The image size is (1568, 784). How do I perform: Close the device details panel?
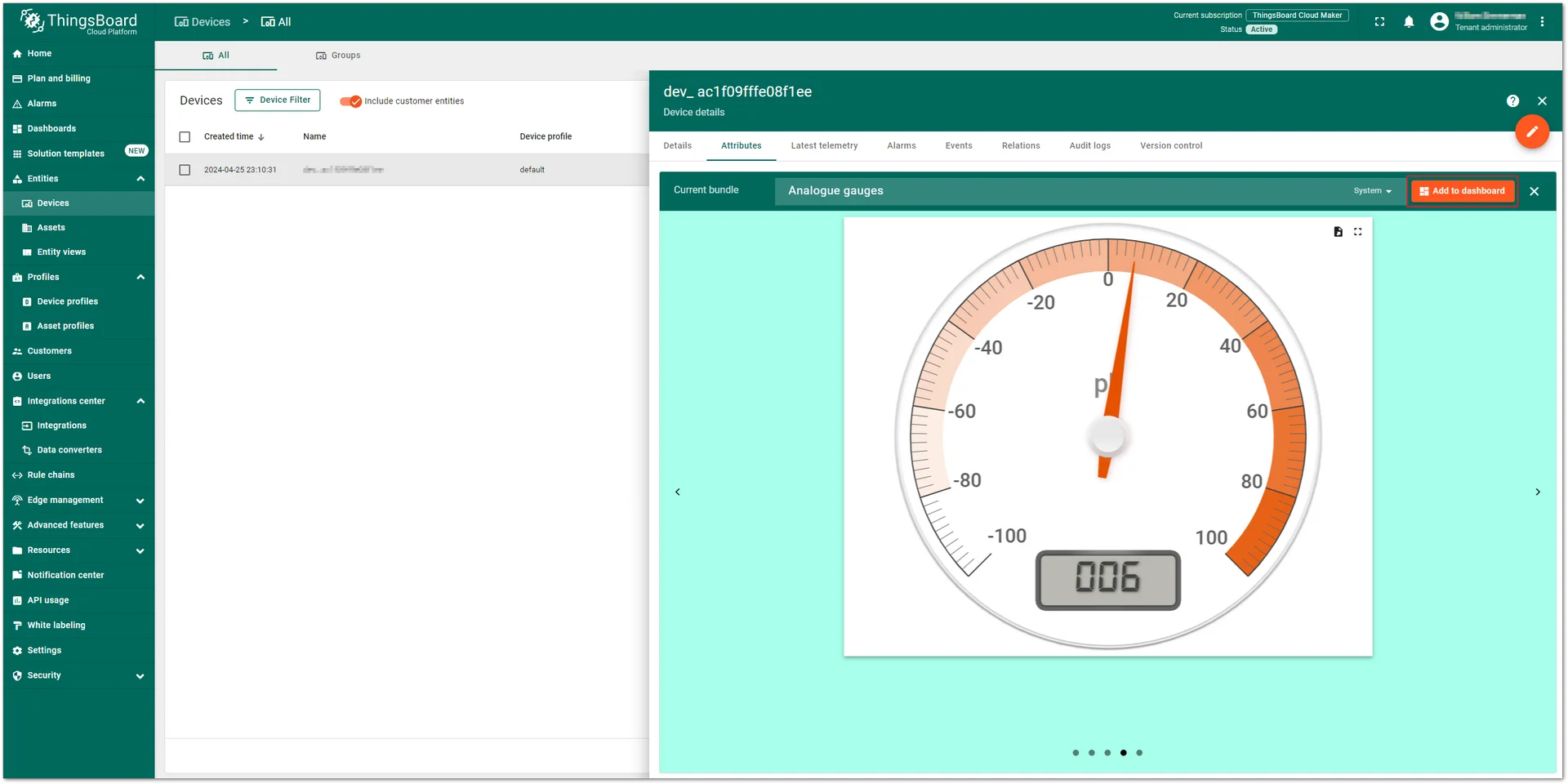[x=1542, y=101]
